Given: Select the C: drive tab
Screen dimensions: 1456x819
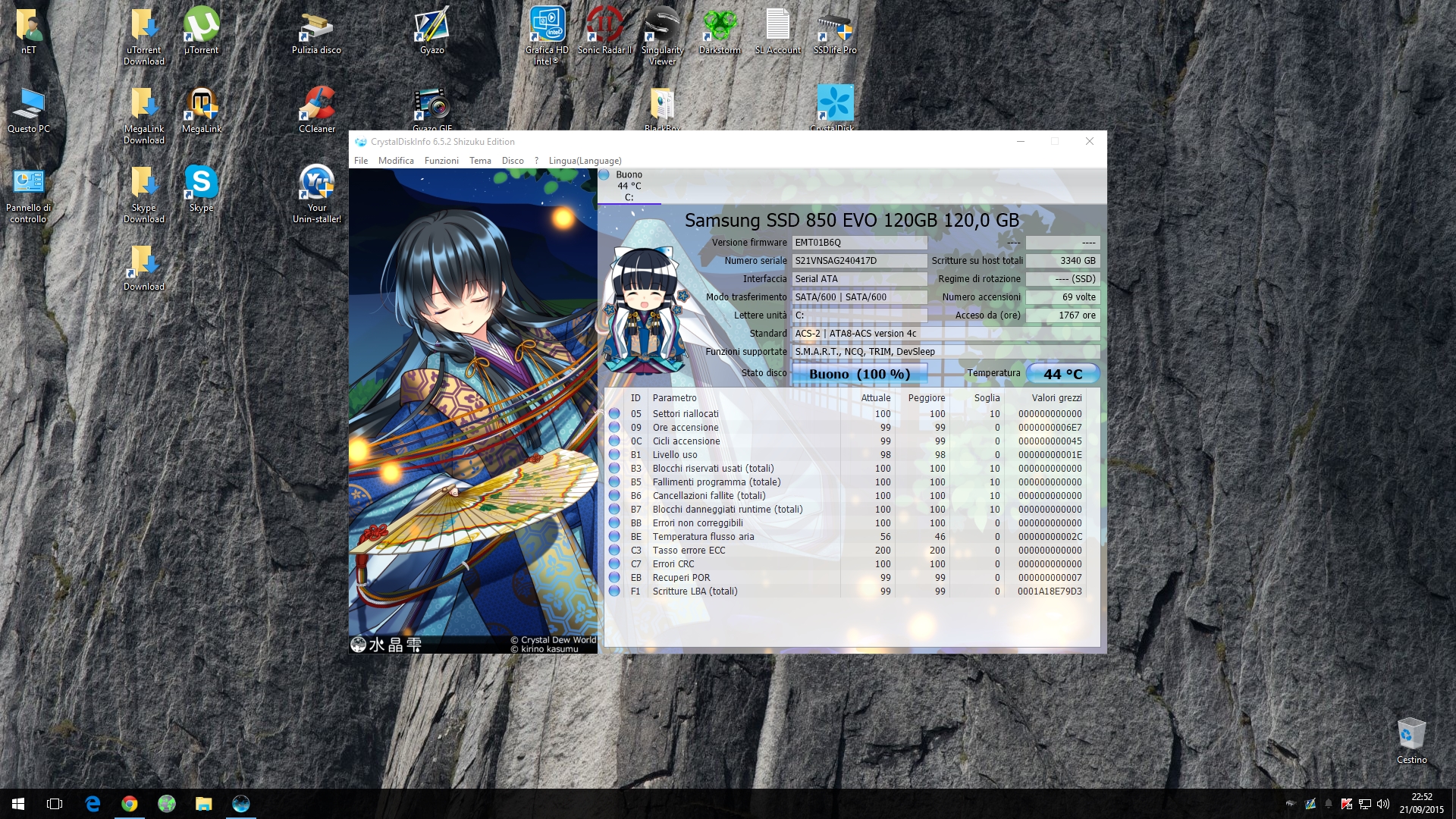Looking at the screenshot, I should (629, 187).
